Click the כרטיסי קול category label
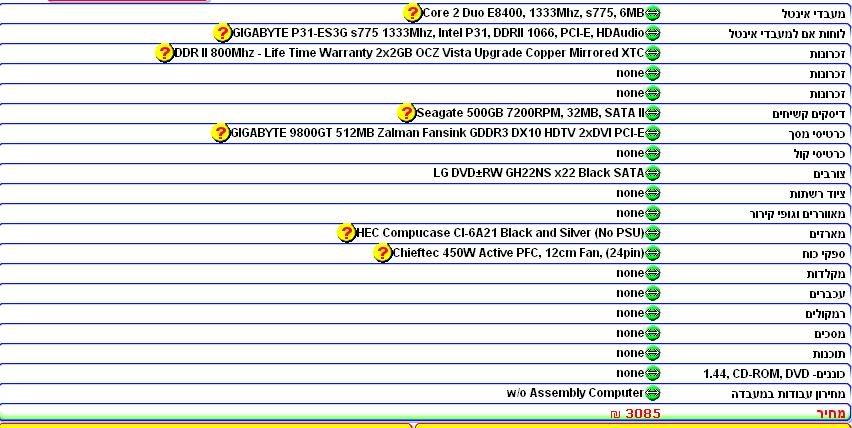This screenshot has width=852, height=428. click(819, 154)
